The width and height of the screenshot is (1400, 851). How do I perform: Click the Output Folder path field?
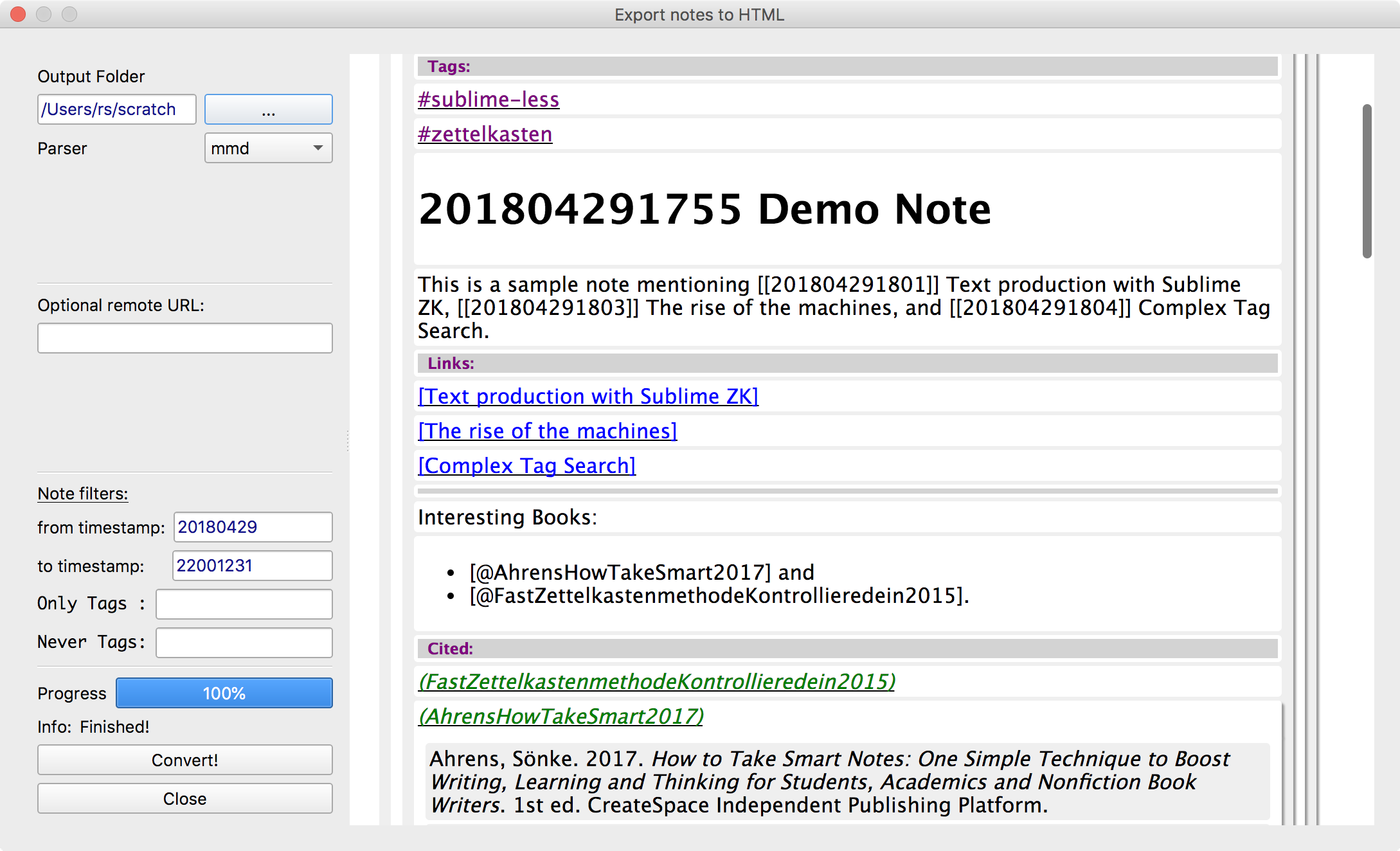coord(116,109)
